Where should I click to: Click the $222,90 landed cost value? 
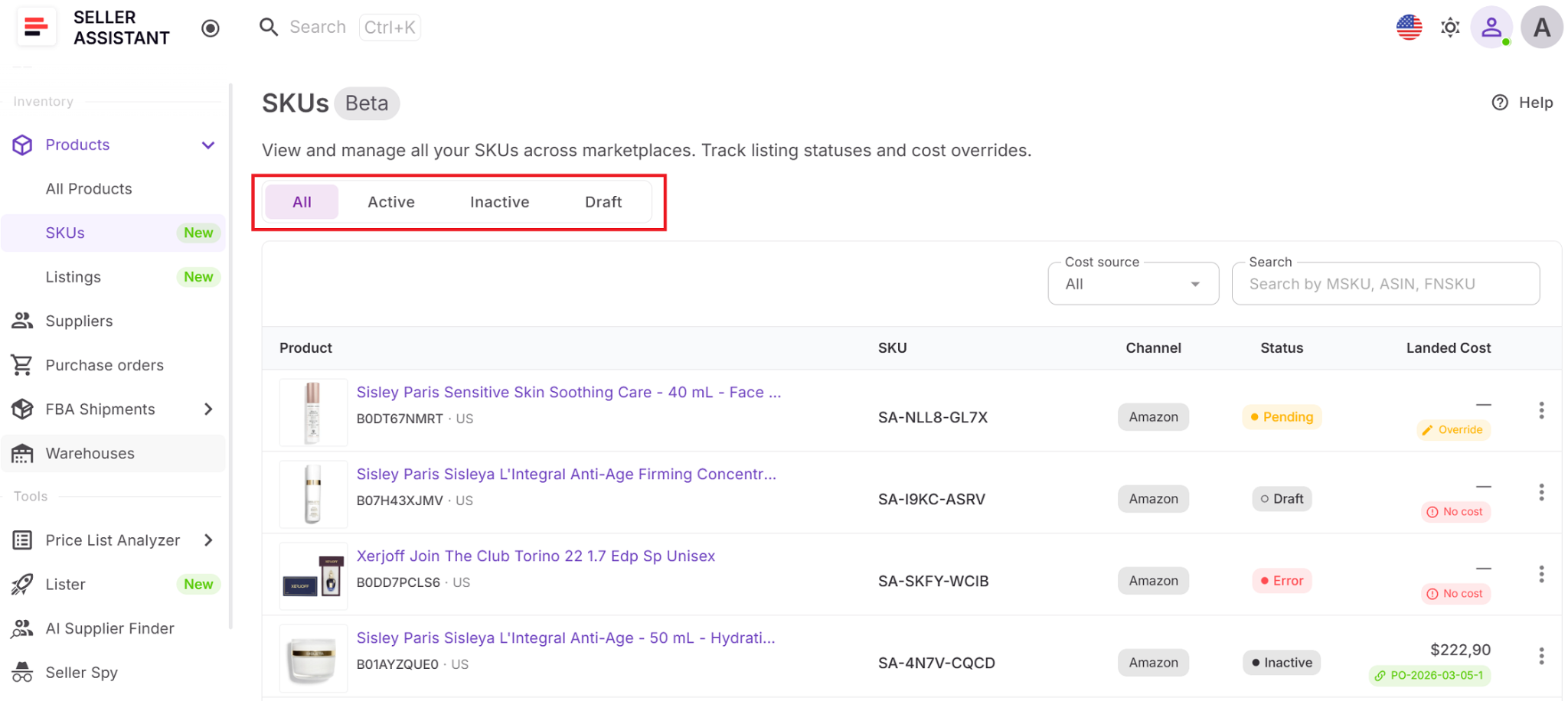[1460, 650]
